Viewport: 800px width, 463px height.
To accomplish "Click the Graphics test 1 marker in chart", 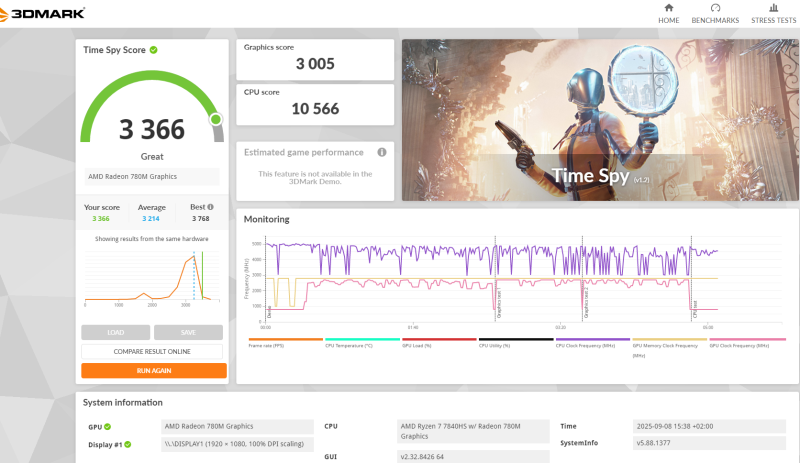I will (499, 302).
